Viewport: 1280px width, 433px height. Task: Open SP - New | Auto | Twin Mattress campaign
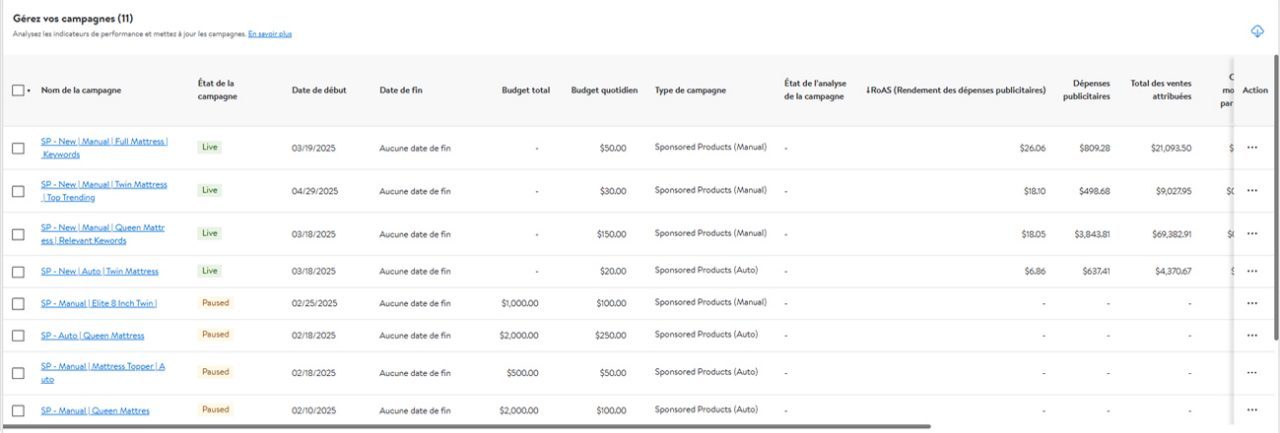click(x=99, y=271)
